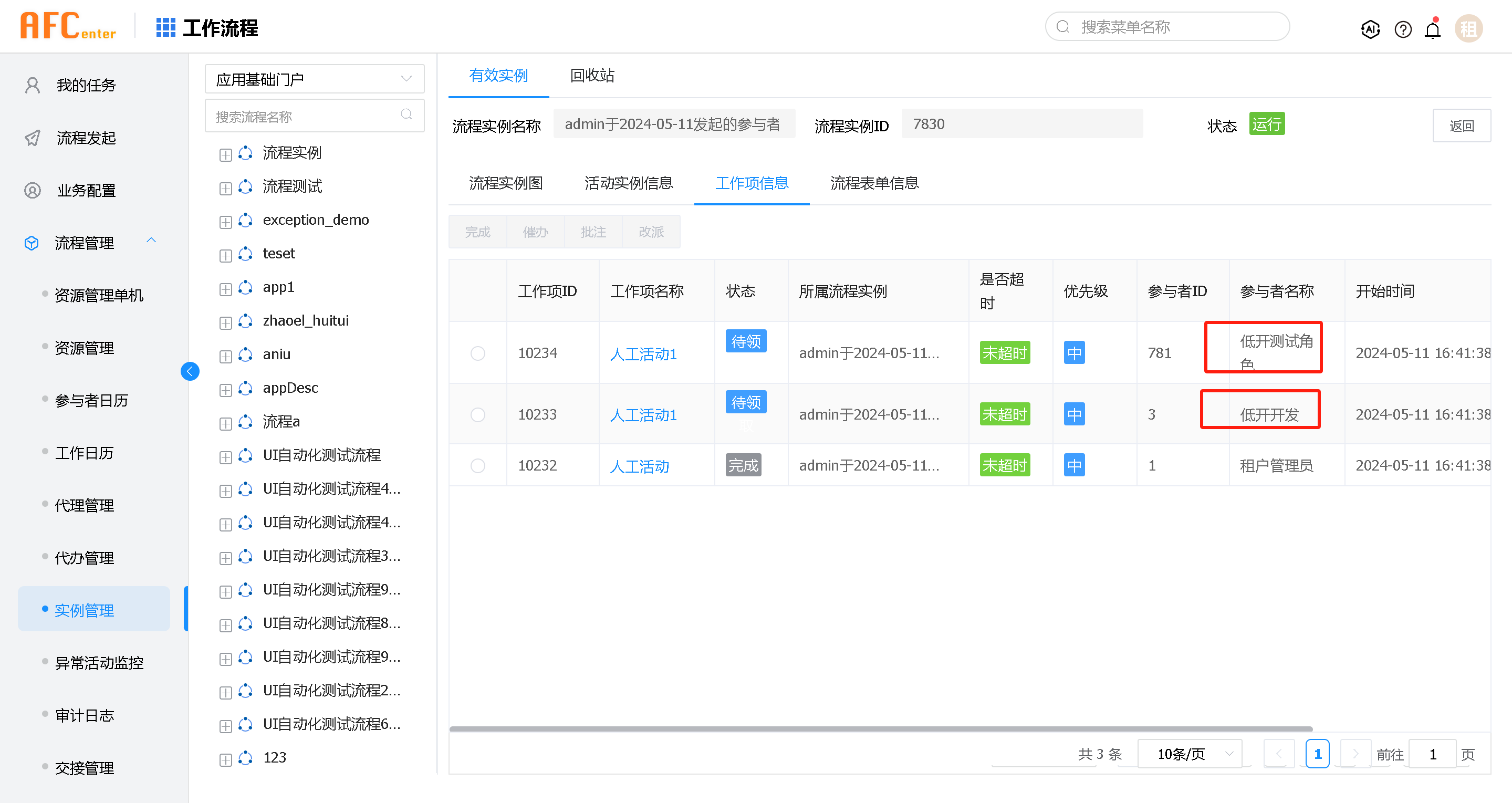Viewport: 1512px width, 803px height.
Task: Open the notification bell
Action: click(x=1432, y=29)
